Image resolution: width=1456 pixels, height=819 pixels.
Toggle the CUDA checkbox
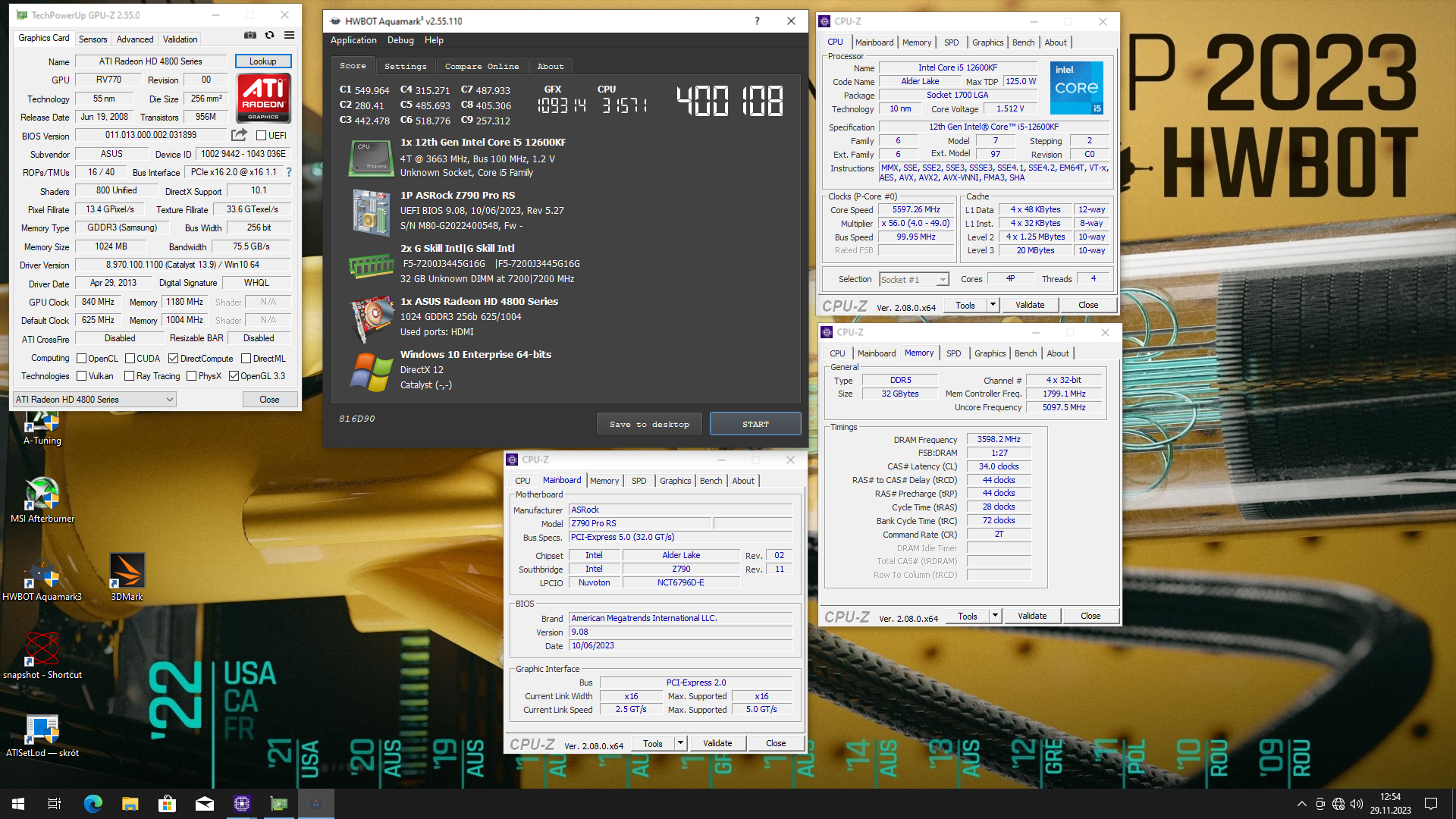130,359
